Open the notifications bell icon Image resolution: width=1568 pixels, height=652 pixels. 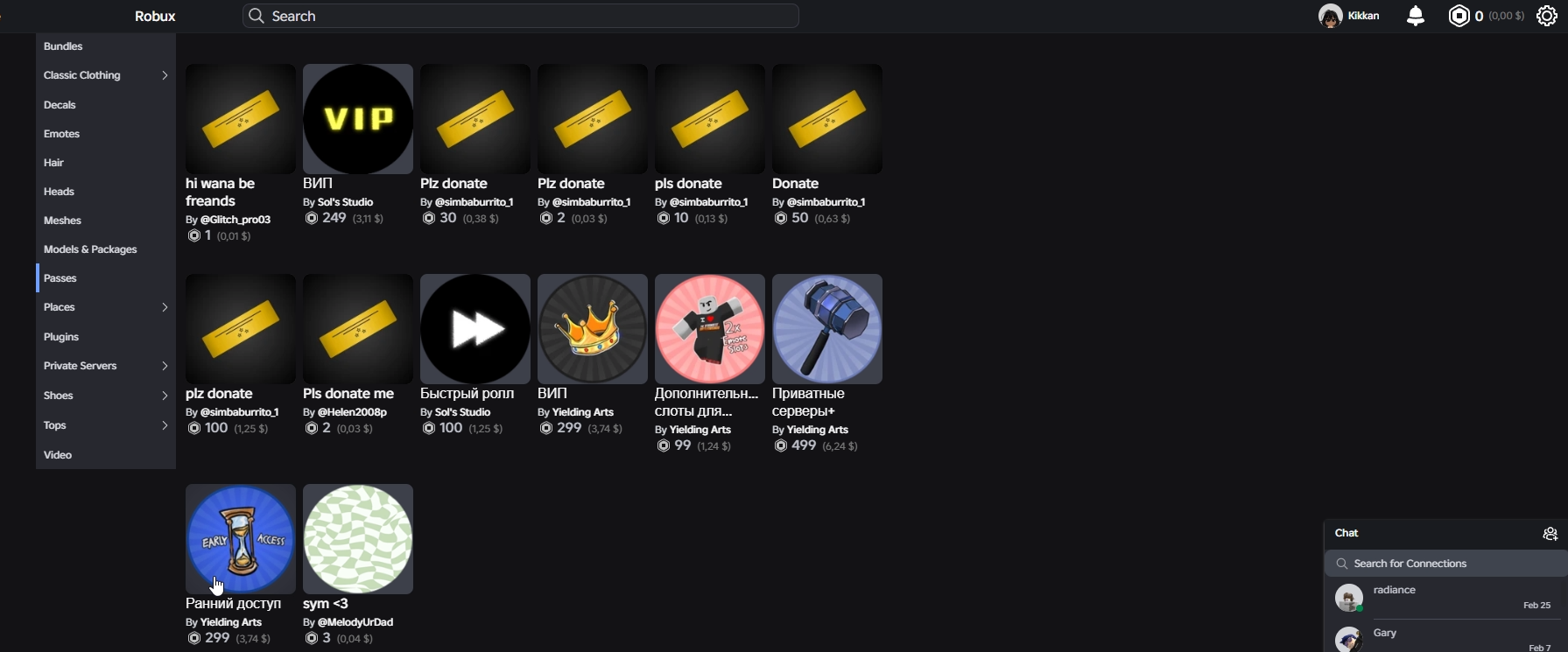click(1416, 16)
